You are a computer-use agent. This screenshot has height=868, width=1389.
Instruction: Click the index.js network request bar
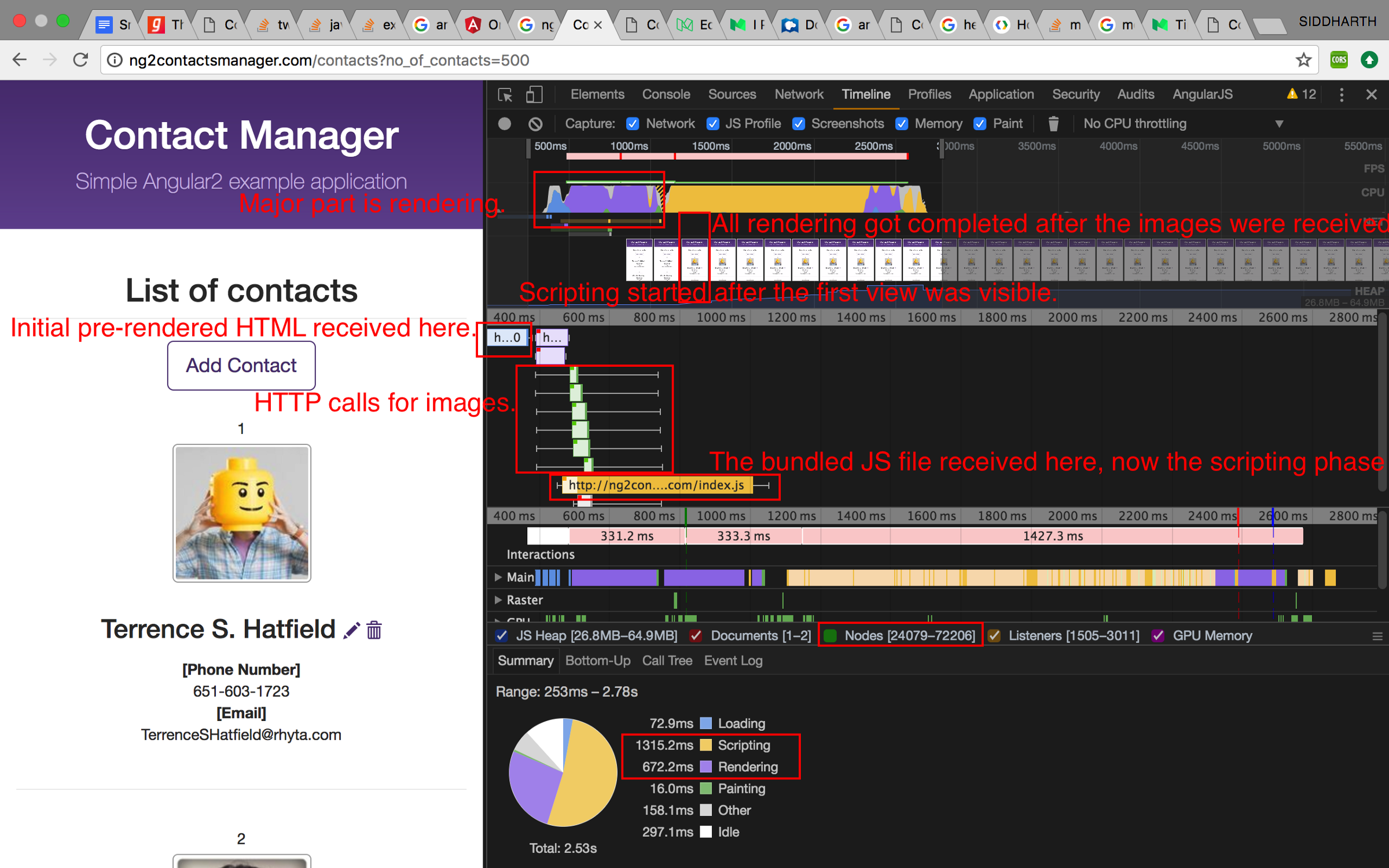656,486
